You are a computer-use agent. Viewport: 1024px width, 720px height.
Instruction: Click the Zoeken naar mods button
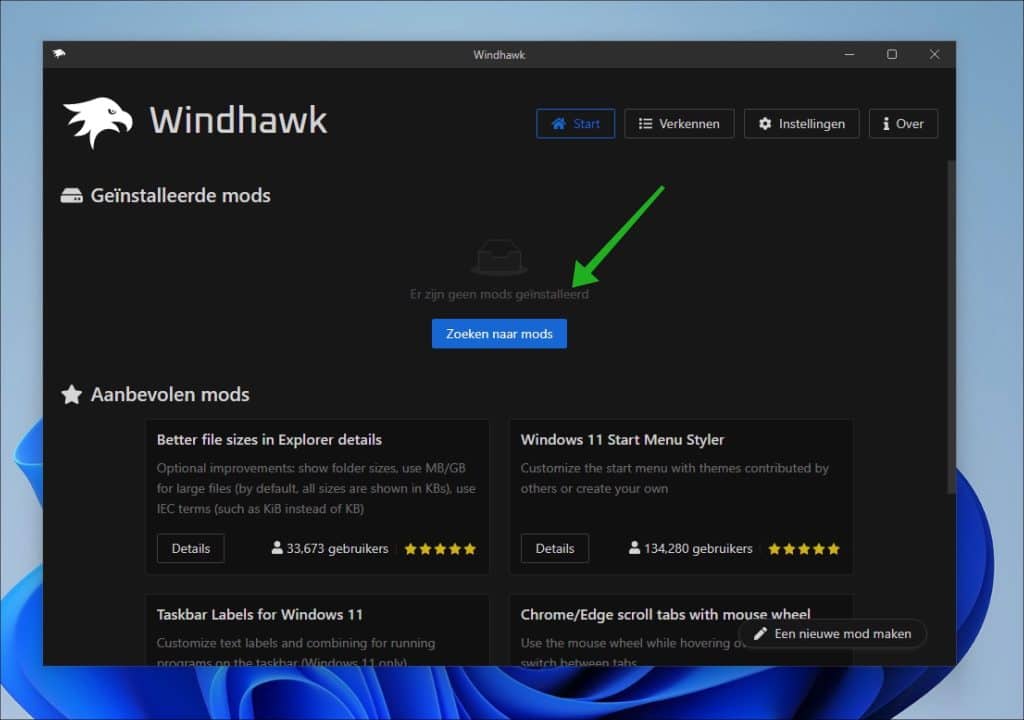[x=499, y=334]
